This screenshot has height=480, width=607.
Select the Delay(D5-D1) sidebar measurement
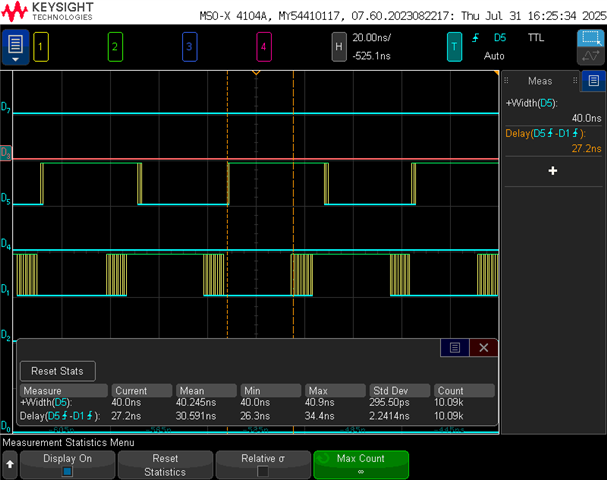[553, 141]
